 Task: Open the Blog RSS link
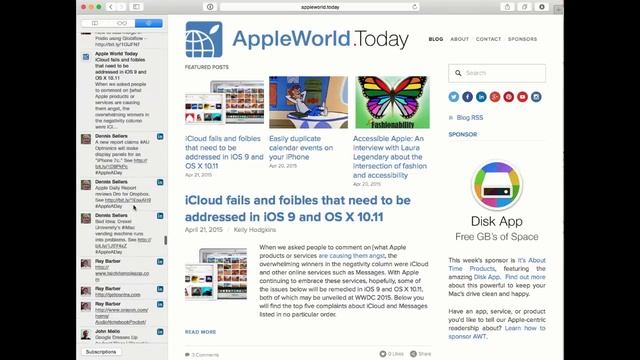tap(469, 118)
